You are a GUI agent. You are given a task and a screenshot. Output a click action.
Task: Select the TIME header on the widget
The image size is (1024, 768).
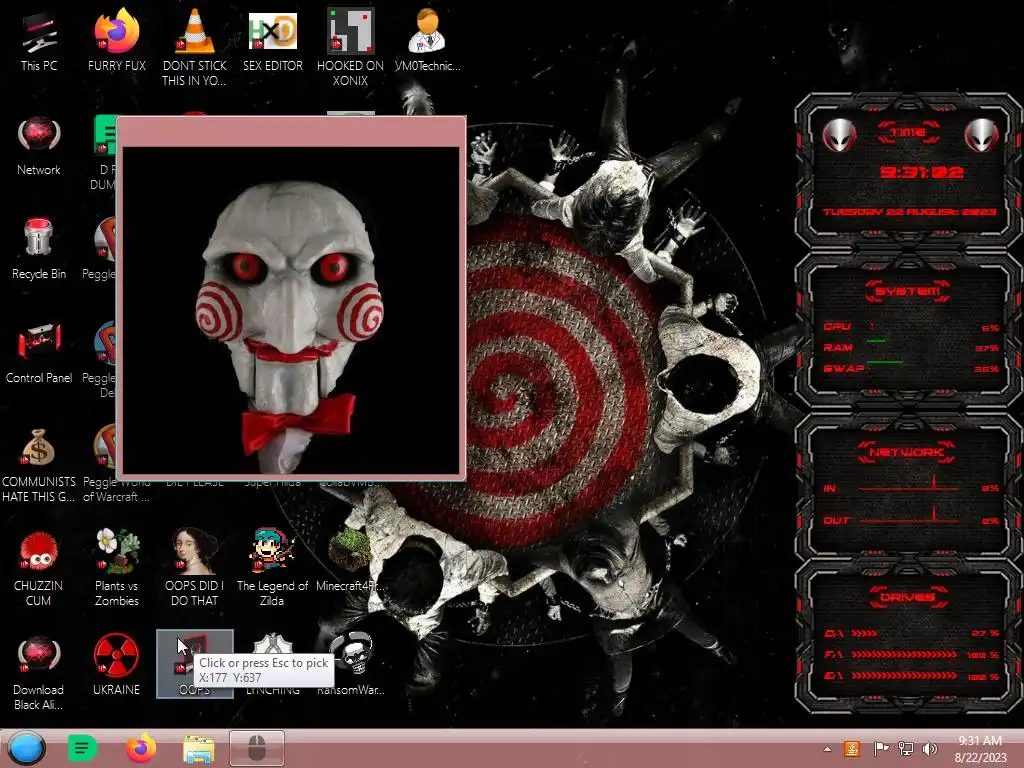[x=908, y=133]
